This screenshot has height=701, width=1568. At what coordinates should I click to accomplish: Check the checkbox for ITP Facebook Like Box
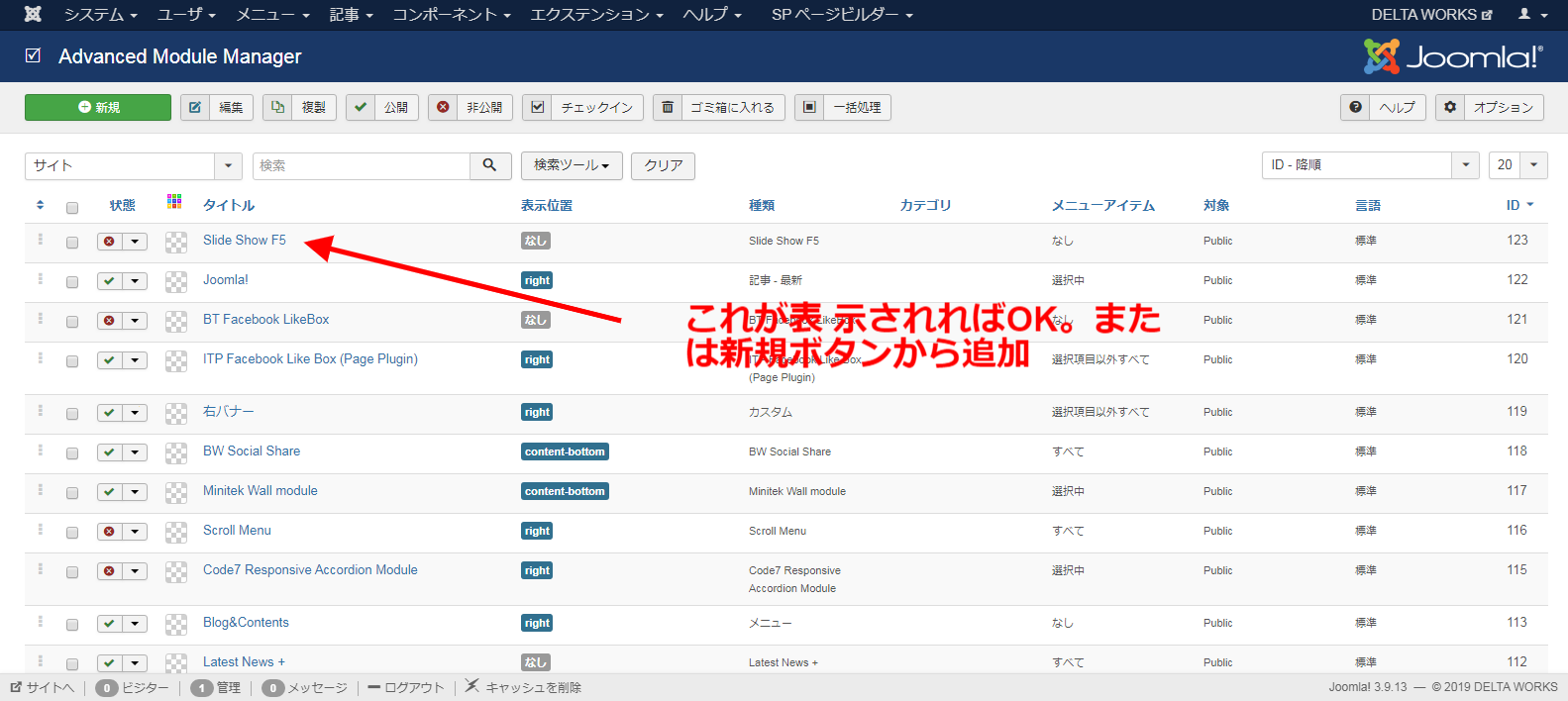click(x=72, y=361)
